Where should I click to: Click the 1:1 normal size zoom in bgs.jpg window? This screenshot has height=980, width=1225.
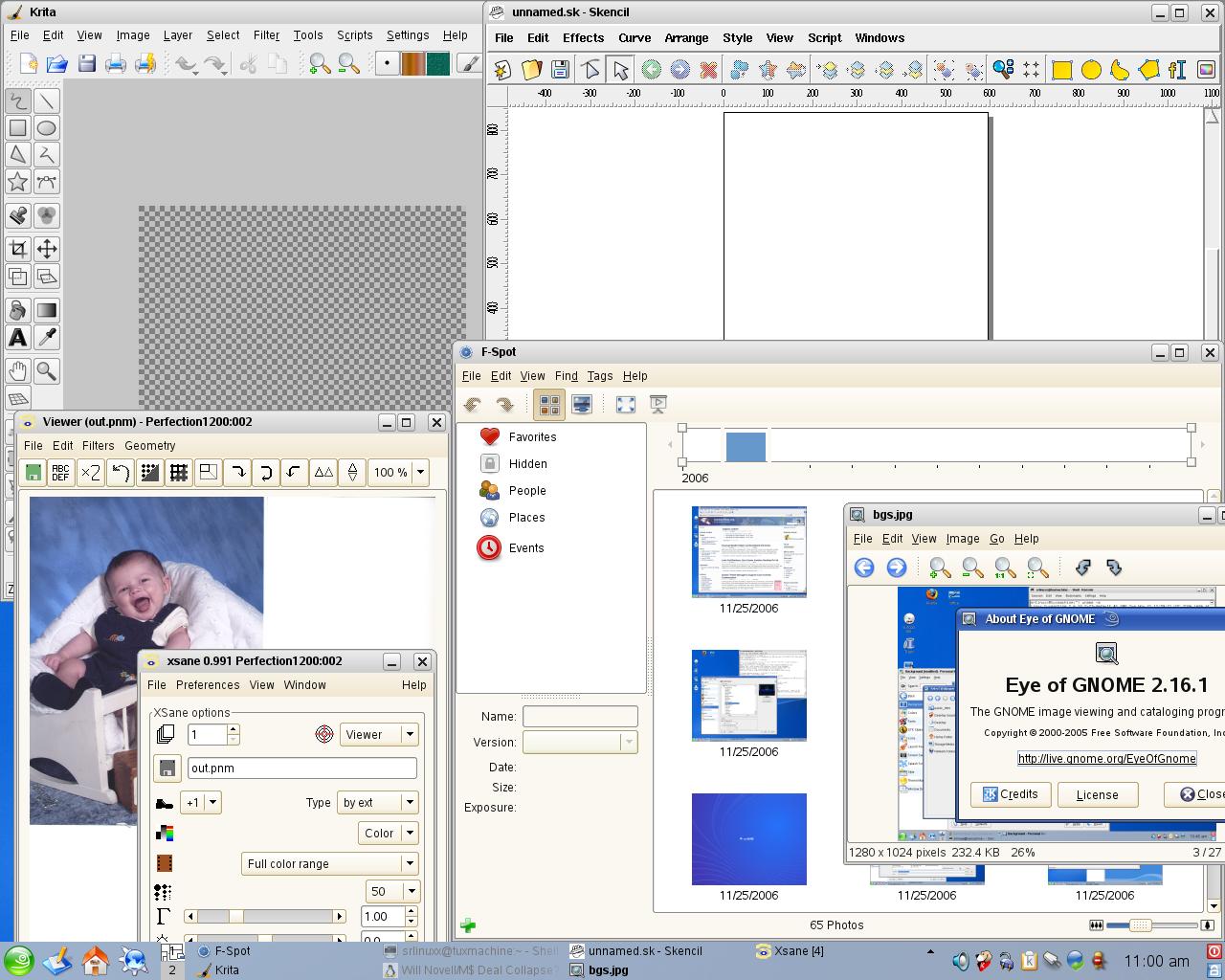coord(1005,568)
